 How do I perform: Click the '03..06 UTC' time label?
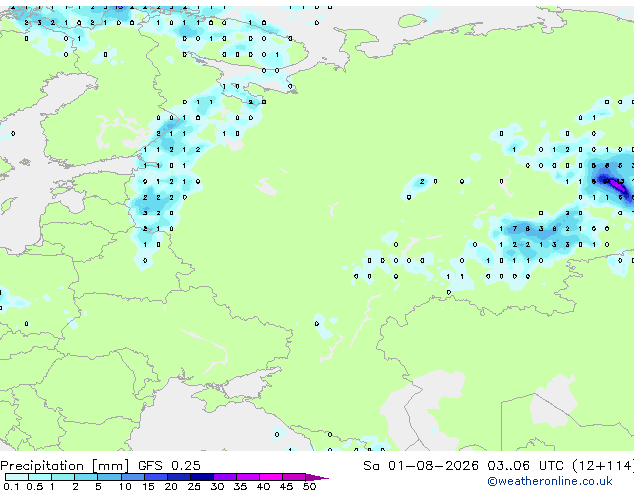click(525, 466)
